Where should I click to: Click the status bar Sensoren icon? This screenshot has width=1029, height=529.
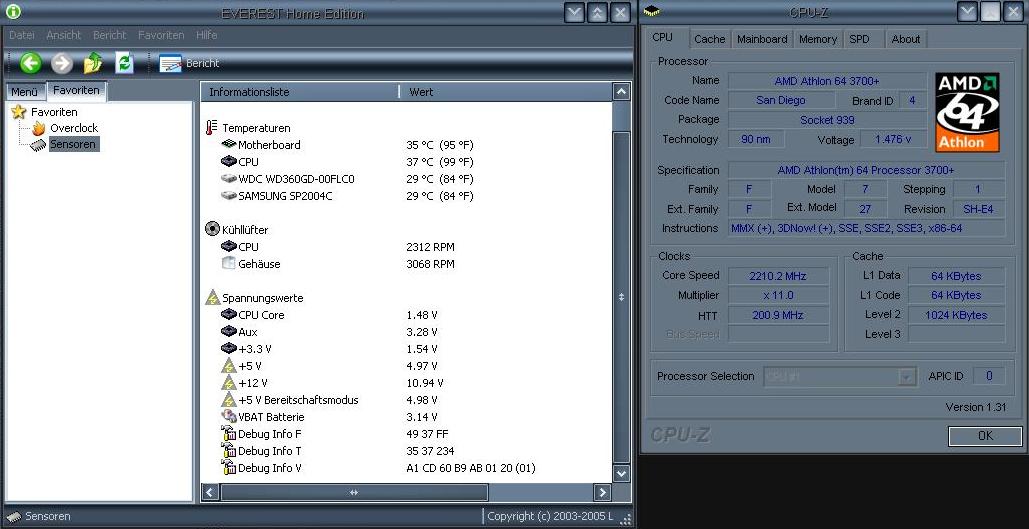[13, 517]
